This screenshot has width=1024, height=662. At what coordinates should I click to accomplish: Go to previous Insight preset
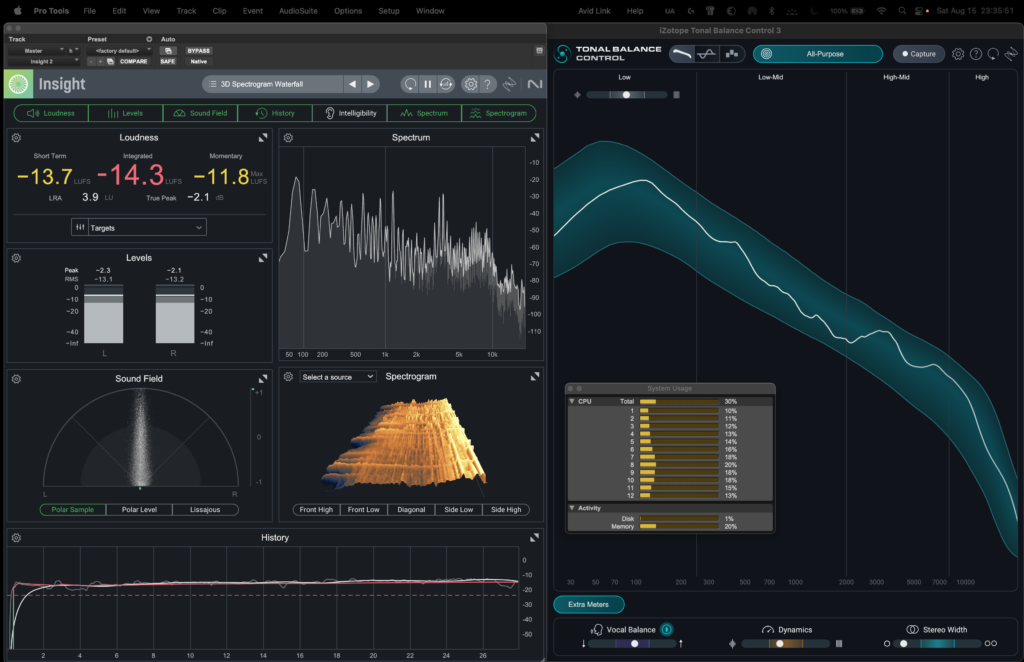click(352, 84)
